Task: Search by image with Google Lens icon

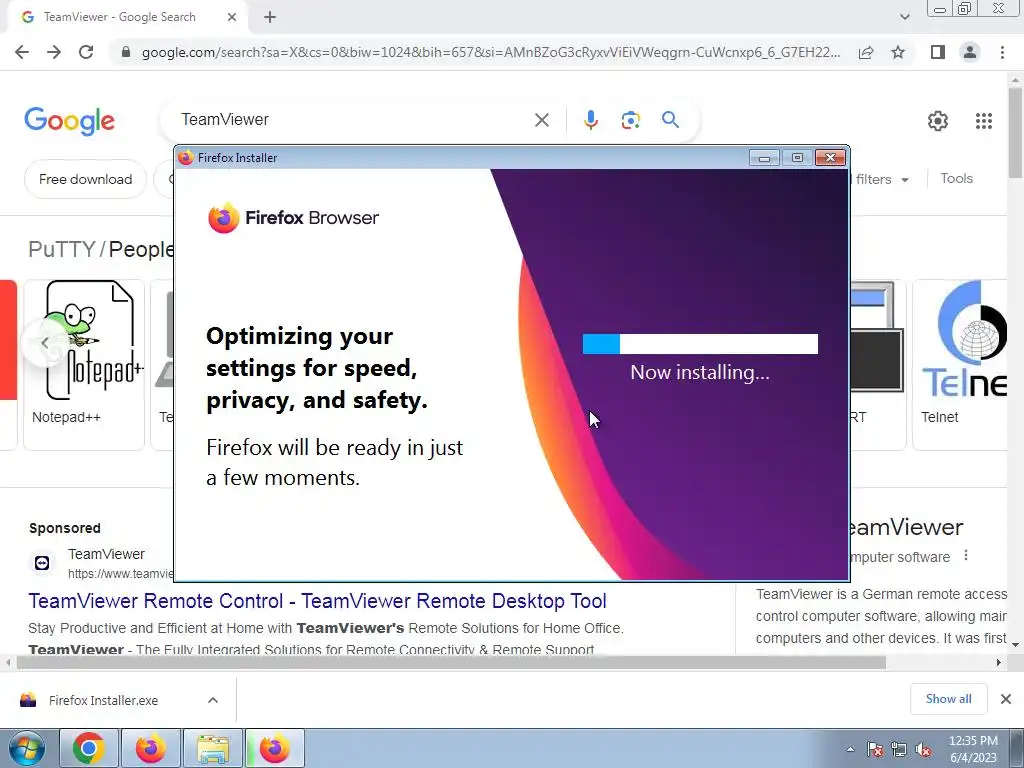Action: (x=630, y=120)
